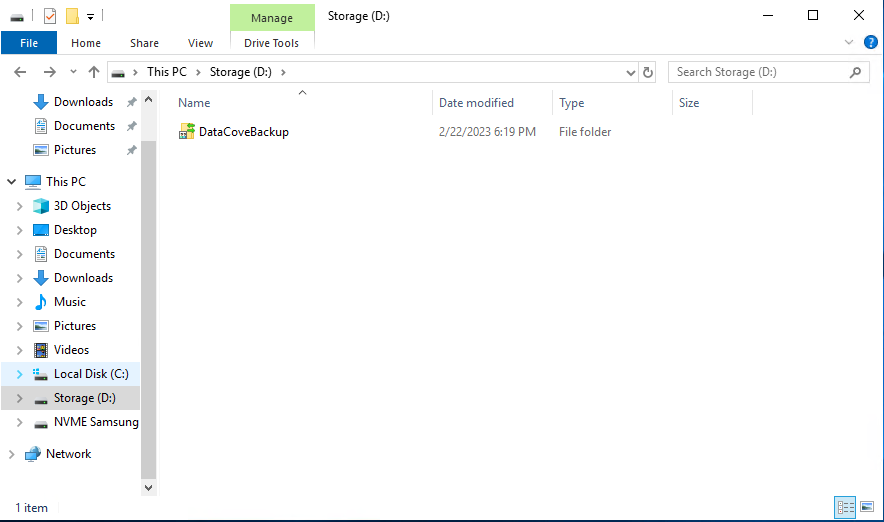Go back using the Back arrow
The height and width of the screenshot is (522, 884).
(21, 72)
